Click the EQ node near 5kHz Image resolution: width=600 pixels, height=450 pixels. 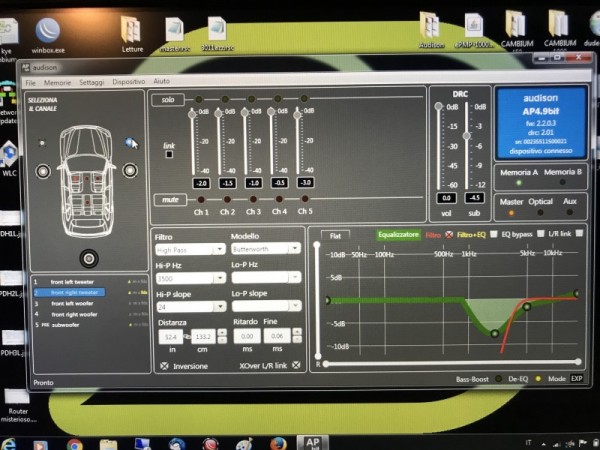(x=527, y=307)
